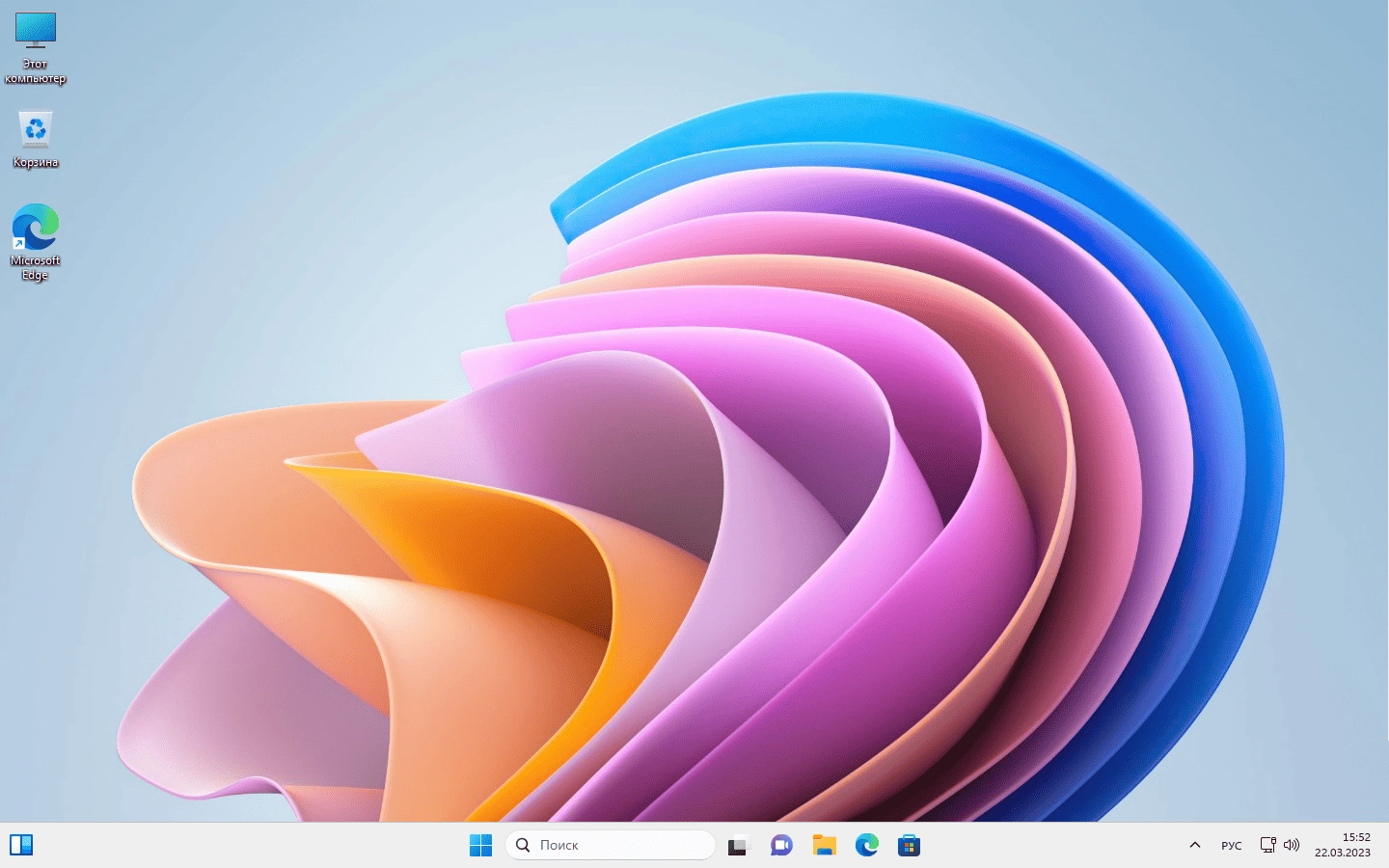Open the Windows Start menu
The width and height of the screenshot is (1389, 868).
[x=480, y=845]
